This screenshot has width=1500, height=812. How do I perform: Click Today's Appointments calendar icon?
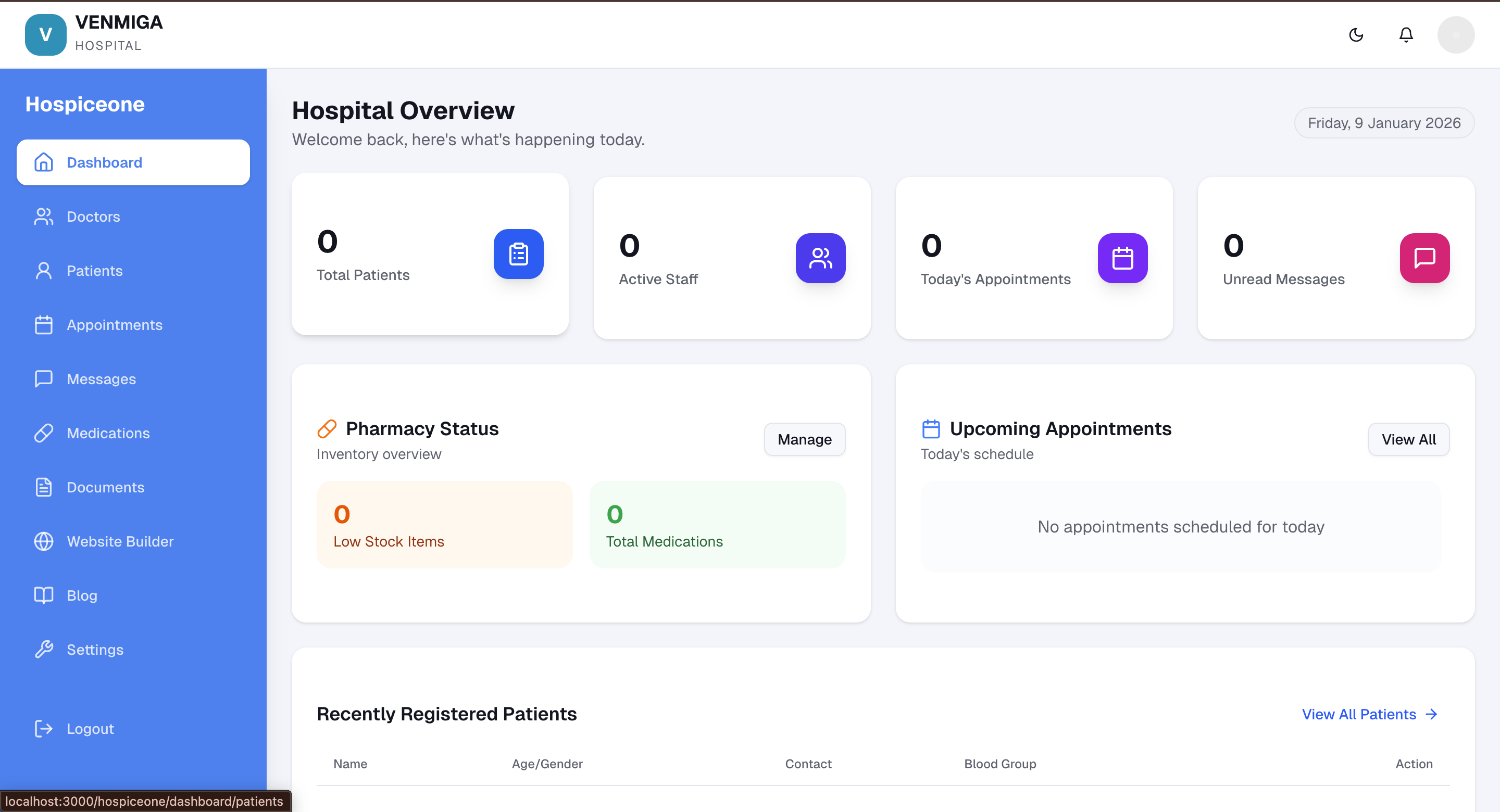coord(1122,258)
